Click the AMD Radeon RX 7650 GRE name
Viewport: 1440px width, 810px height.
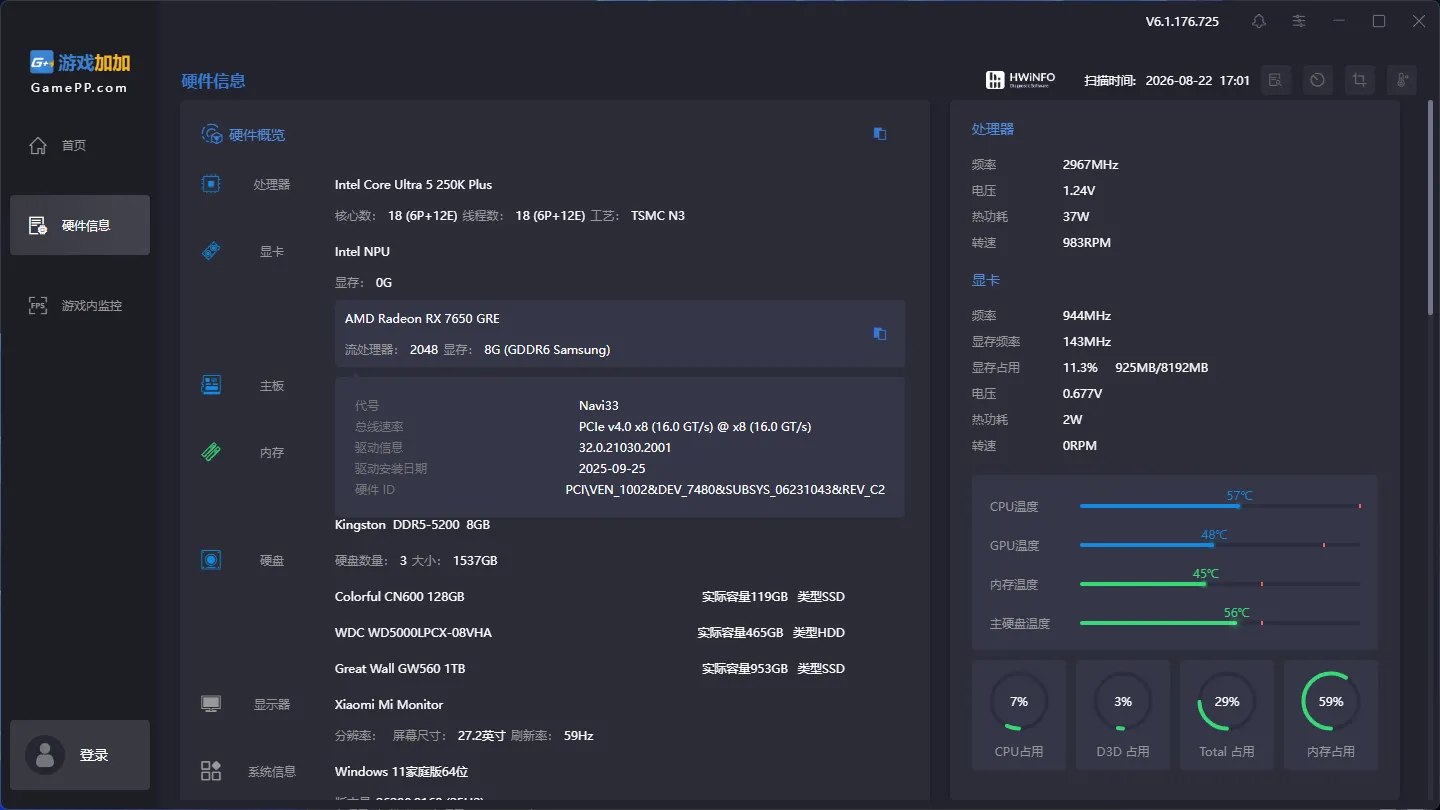(x=422, y=319)
